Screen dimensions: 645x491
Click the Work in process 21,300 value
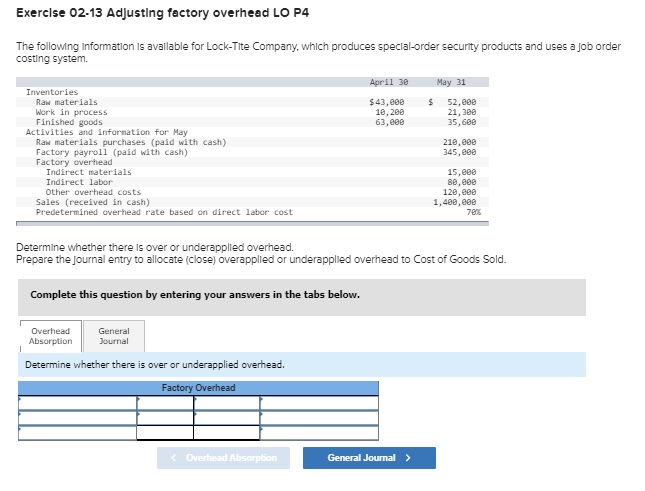tap(462, 112)
